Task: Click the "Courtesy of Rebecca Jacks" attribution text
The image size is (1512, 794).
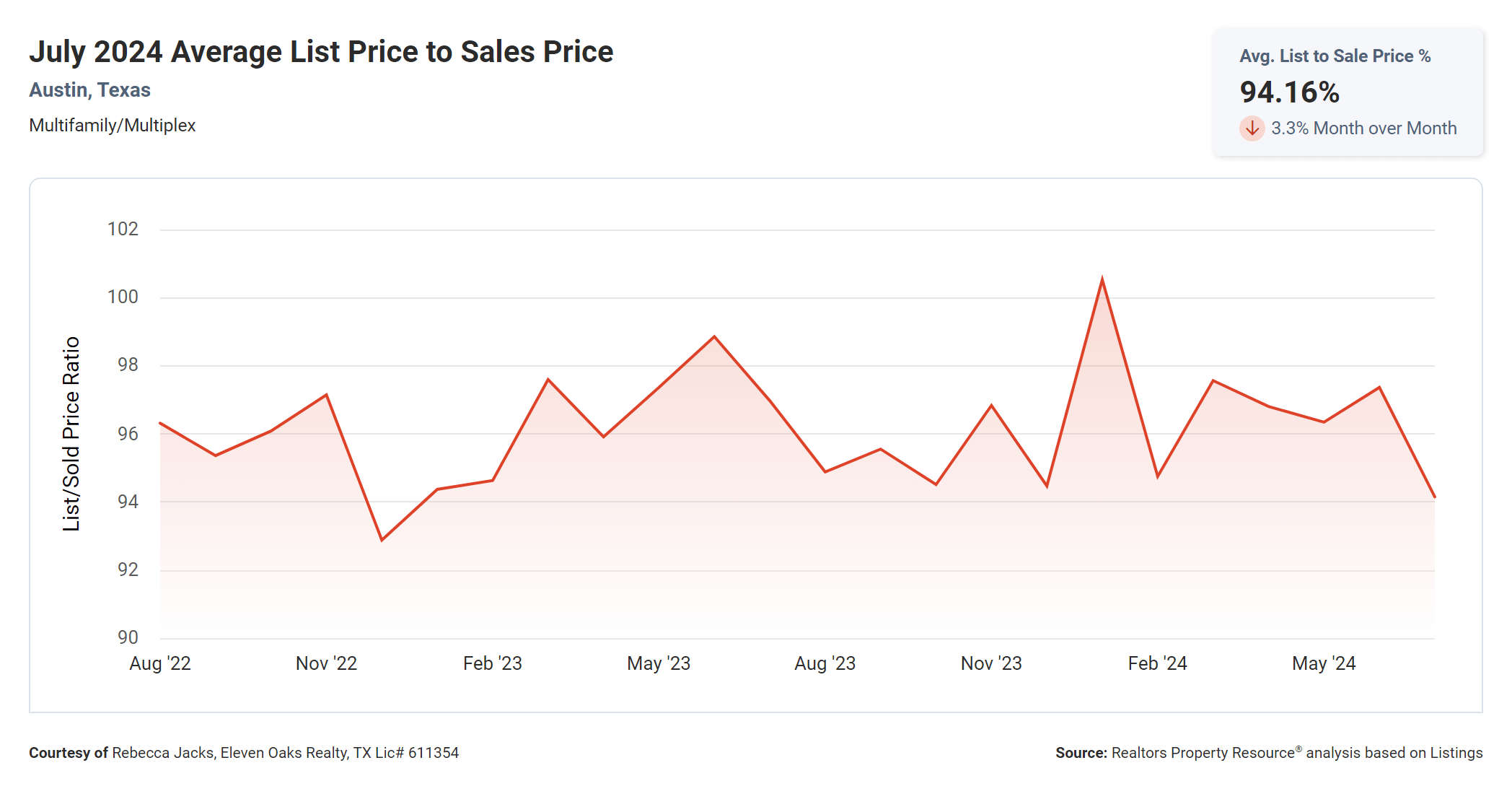Action: coord(244,753)
